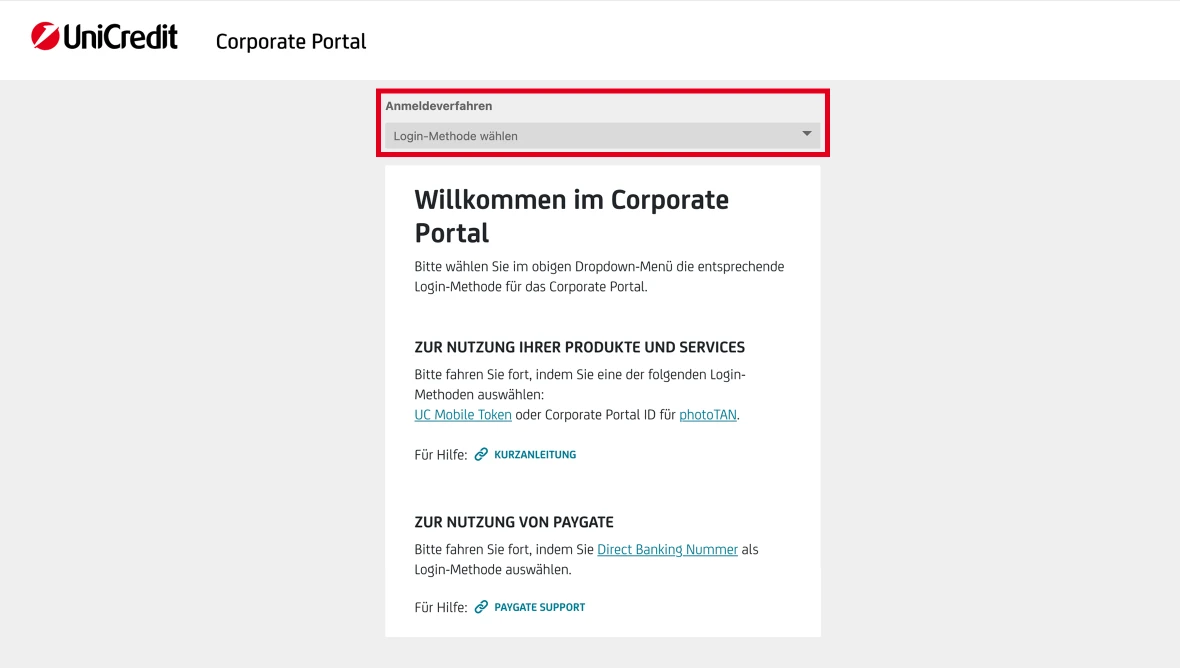1180x668 pixels.
Task: Click the chain-link icon beside KURZANLEITUNG
Action: pyautogui.click(x=482, y=454)
